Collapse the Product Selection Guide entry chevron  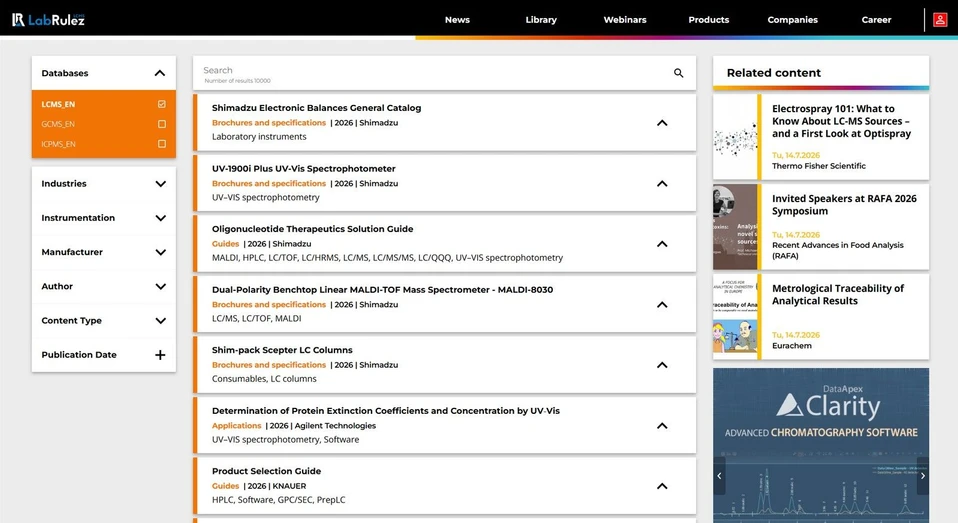click(x=662, y=486)
